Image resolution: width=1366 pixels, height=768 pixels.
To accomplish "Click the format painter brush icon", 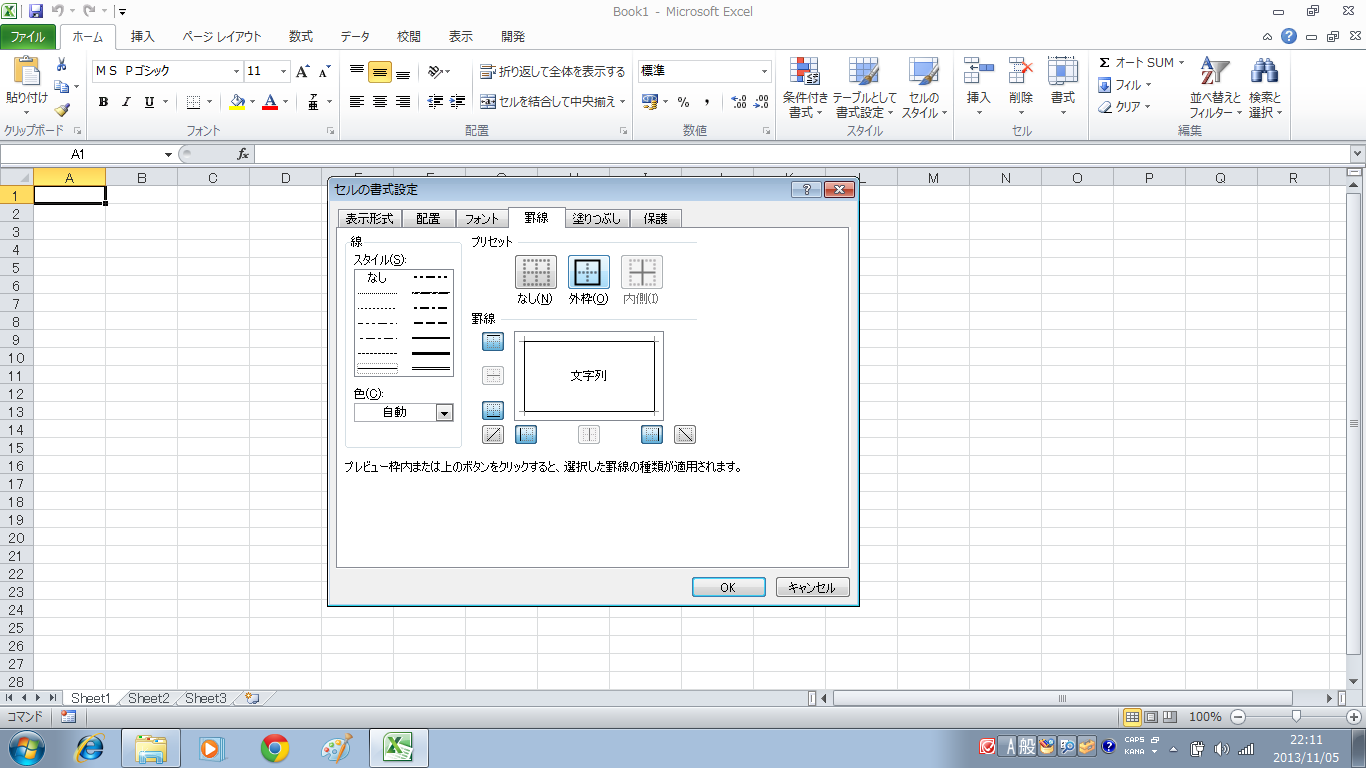I will coord(62,110).
